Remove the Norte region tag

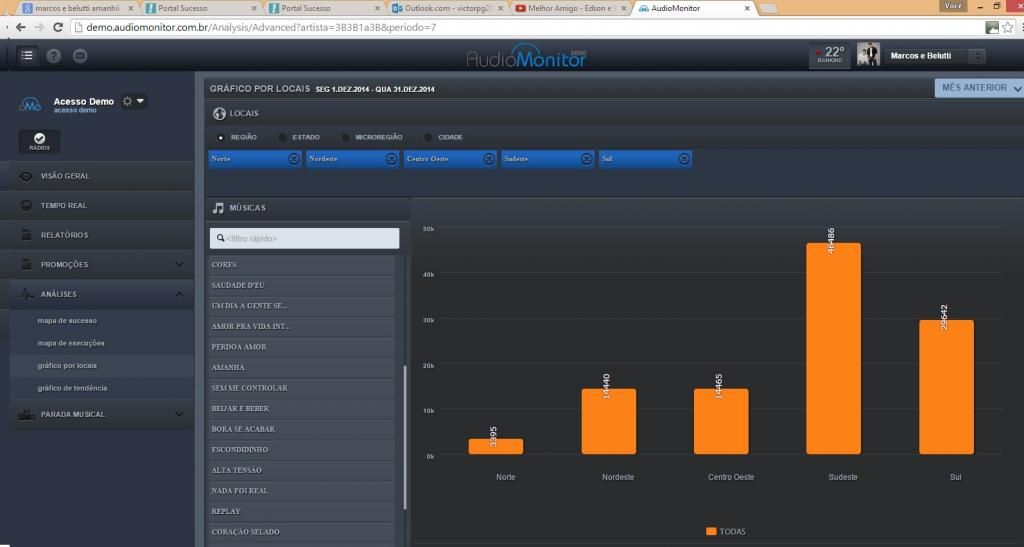(x=293, y=159)
